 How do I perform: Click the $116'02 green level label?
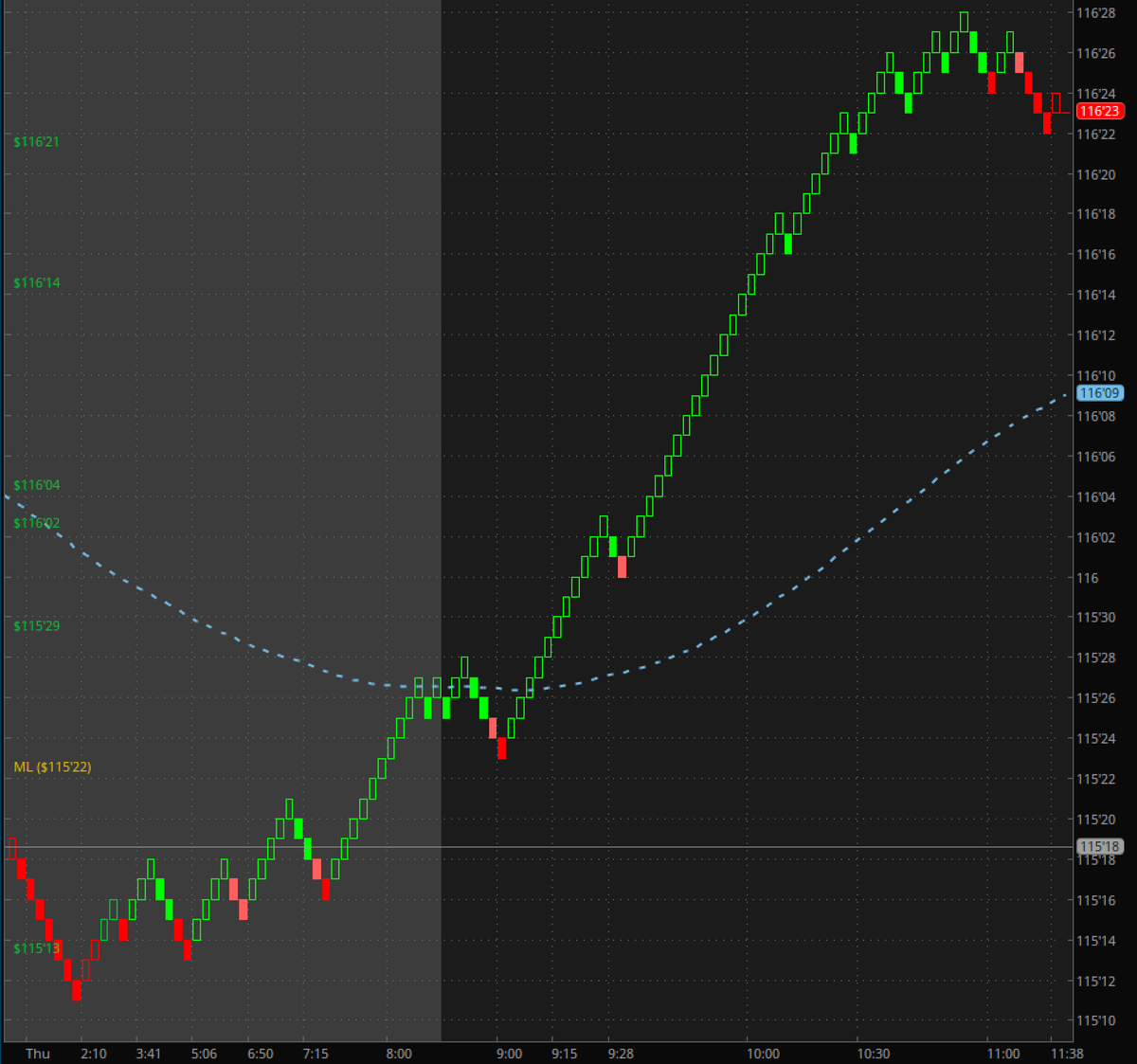[36, 523]
